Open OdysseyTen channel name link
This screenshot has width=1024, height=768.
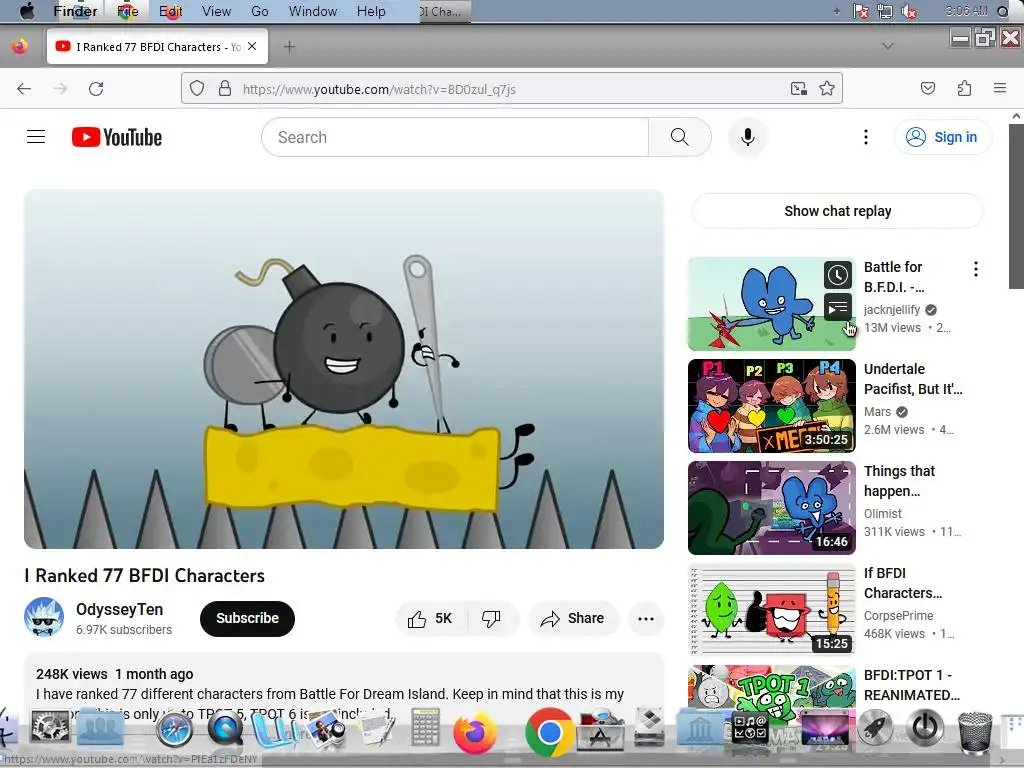coord(120,609)
